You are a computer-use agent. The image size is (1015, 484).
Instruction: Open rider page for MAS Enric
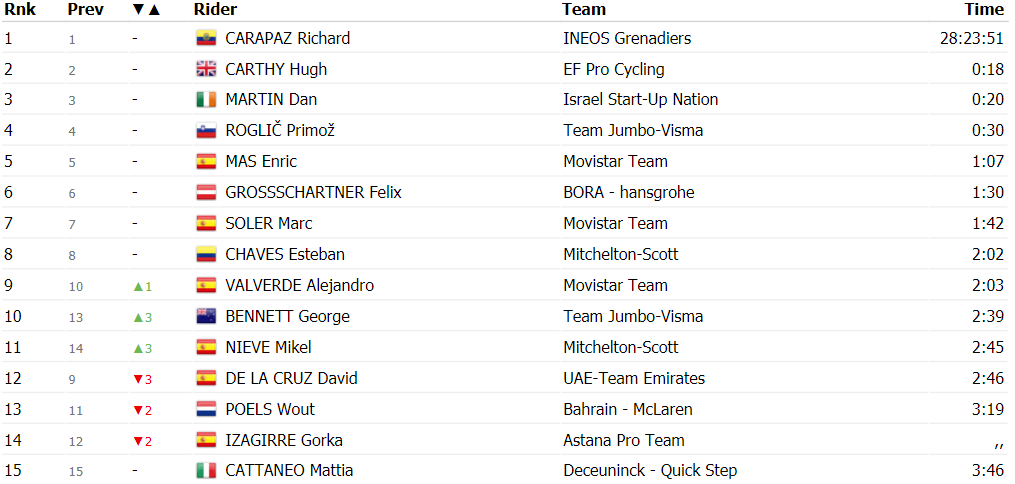[x=261, y=161]
